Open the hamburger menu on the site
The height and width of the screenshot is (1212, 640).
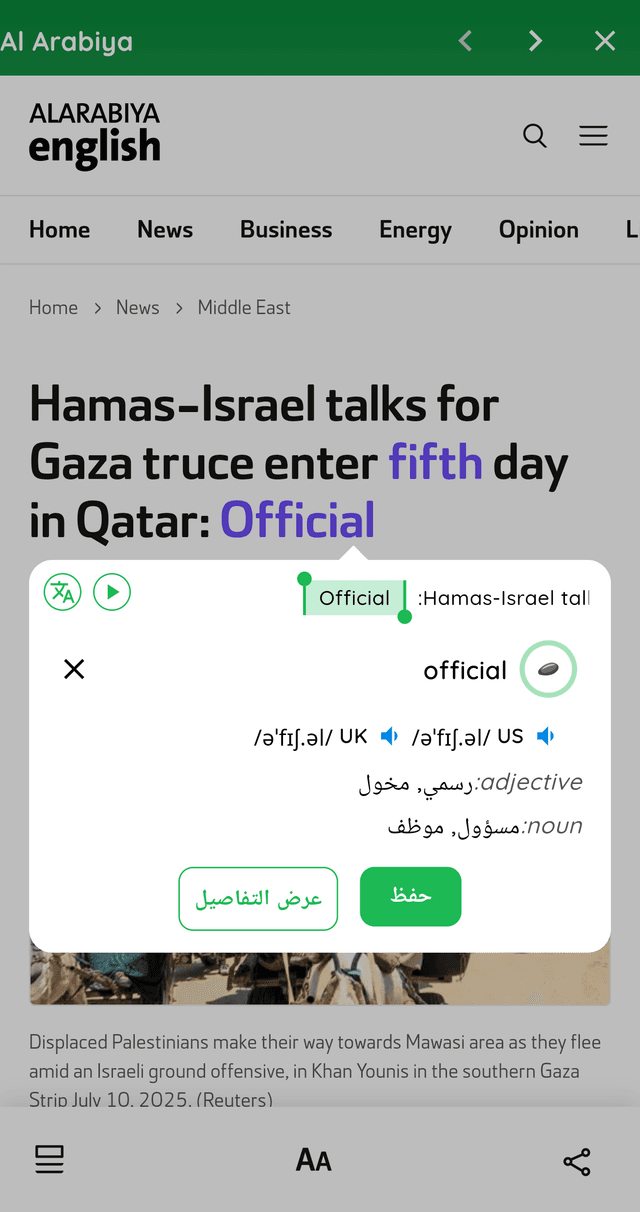[x=593, y=136]
